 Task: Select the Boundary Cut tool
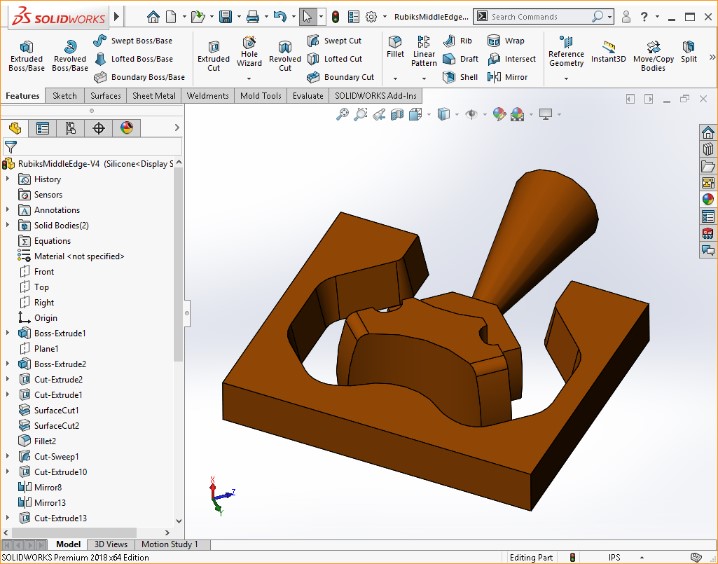(x=340, y=77)
